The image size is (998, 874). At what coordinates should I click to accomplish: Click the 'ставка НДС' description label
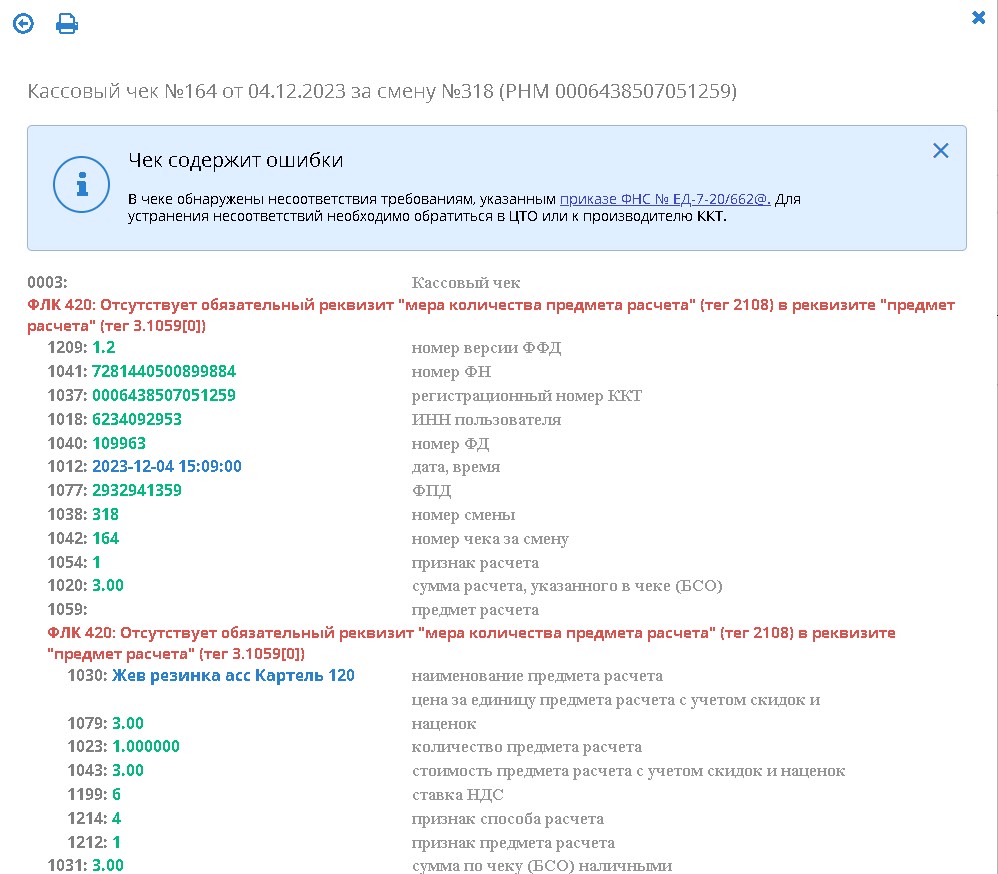[457, 795]
